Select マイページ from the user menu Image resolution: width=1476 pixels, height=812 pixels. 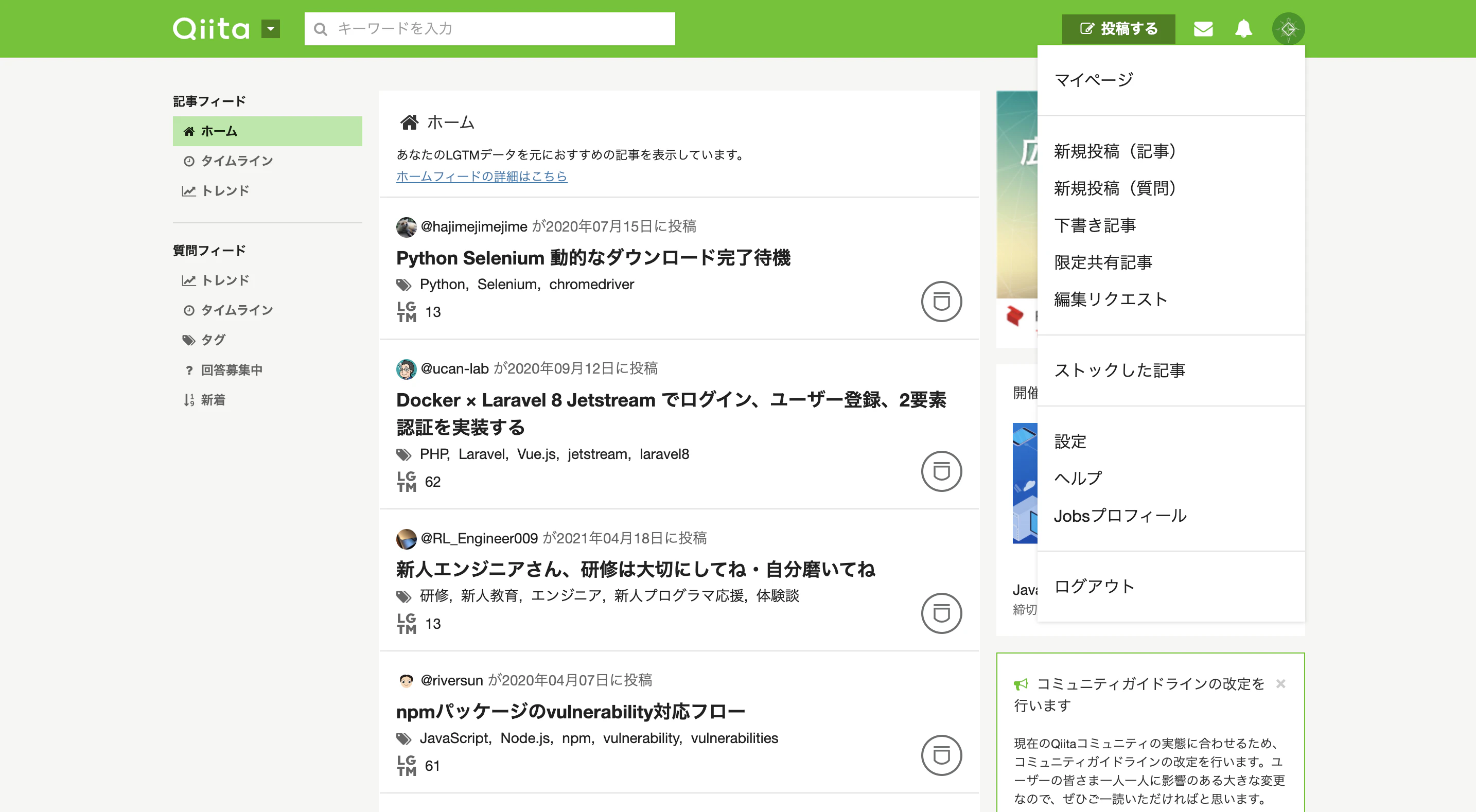pos(1094,80)
